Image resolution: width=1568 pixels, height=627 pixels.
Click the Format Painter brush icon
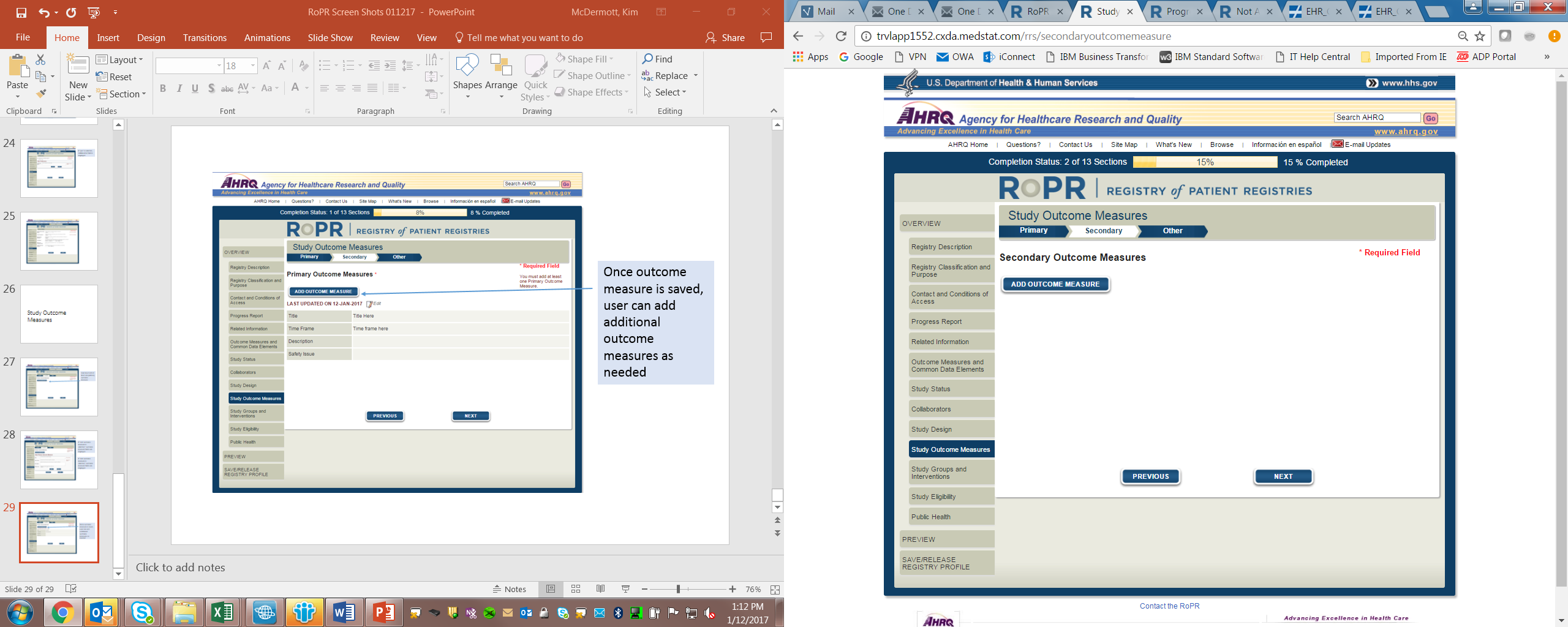point(41,94)
